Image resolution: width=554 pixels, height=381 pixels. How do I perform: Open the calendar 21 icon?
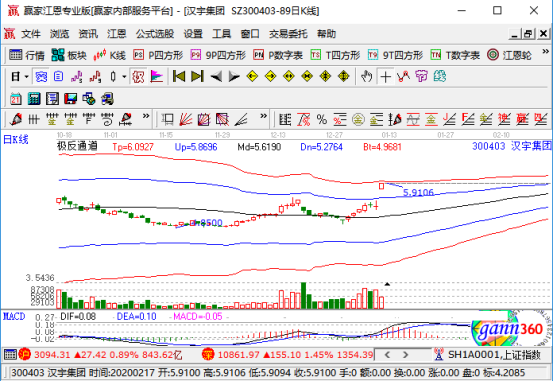(16, 99)
